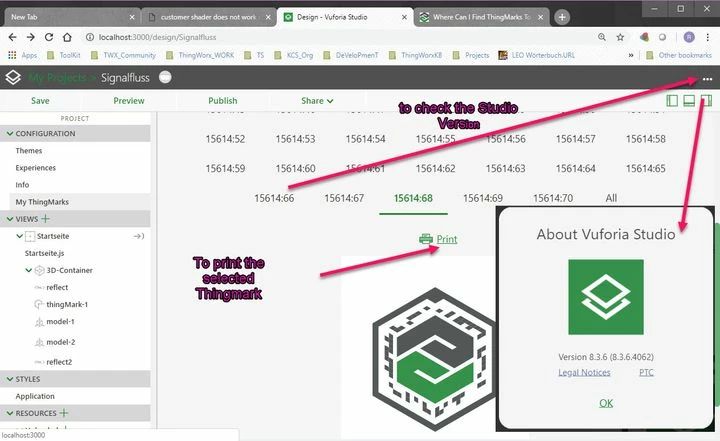720x441 pixels.
Task: Open Startseite.js in the tree
Action: tap(44, 253)
